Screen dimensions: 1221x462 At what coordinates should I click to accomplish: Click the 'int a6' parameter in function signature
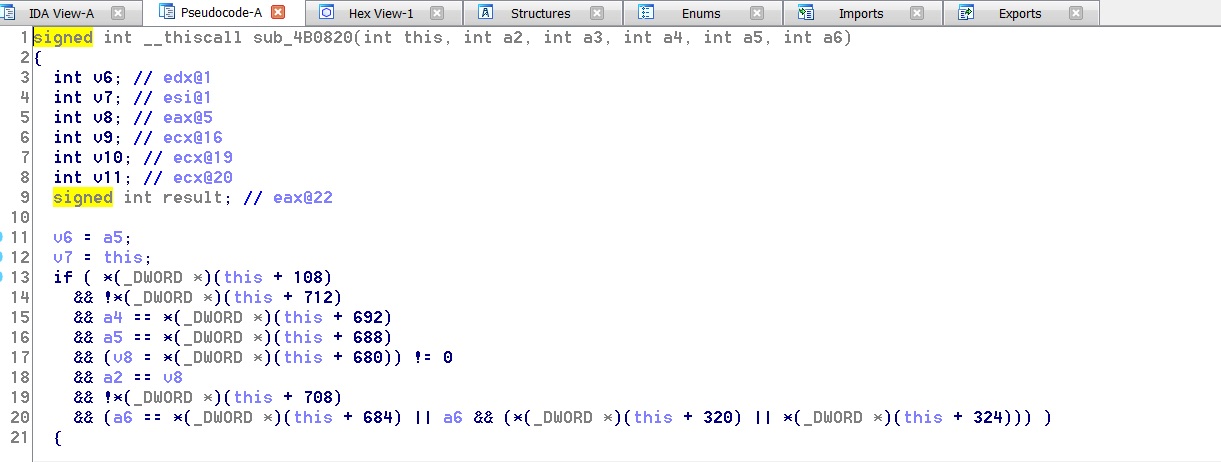coord(814,37)
